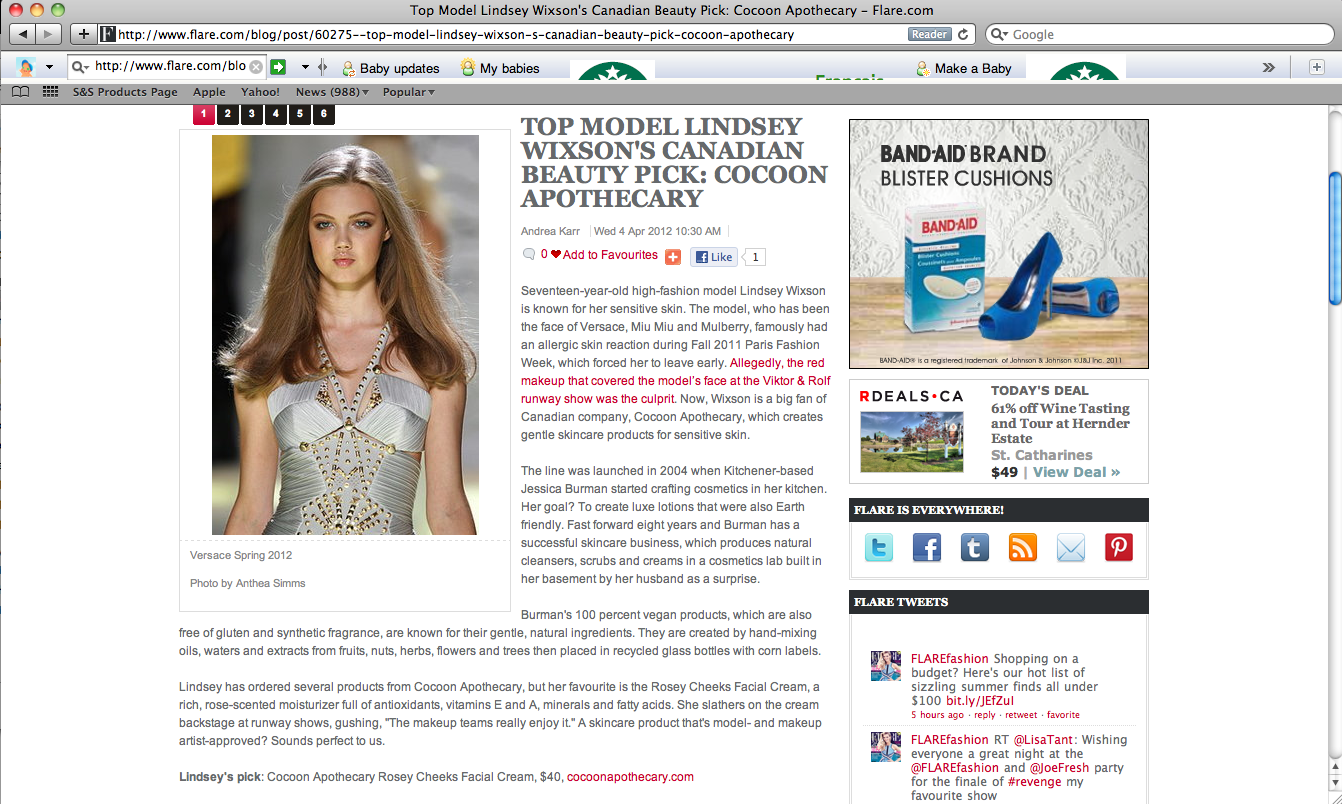Open Flare's RSS feed icon
The width and height of the screenshot is (1342, 804).
(x=1023, y=547)
